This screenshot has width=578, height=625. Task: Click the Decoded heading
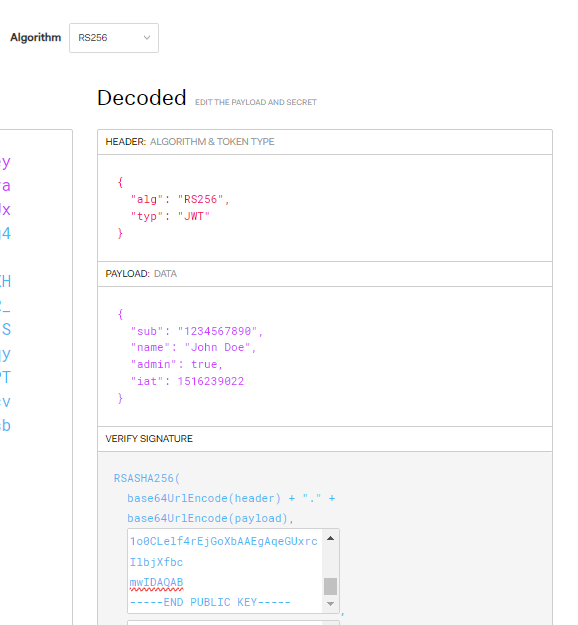click(142, 98)
